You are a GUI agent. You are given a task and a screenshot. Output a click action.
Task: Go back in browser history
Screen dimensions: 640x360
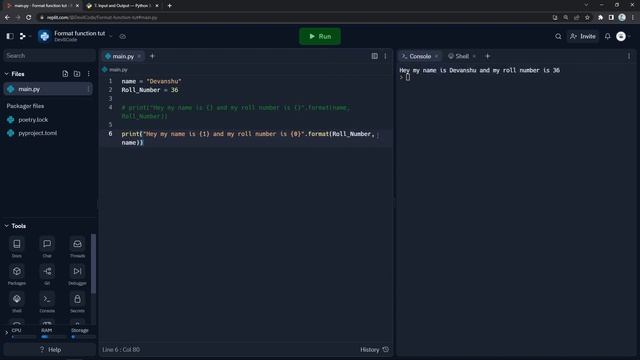pos(7,18)
